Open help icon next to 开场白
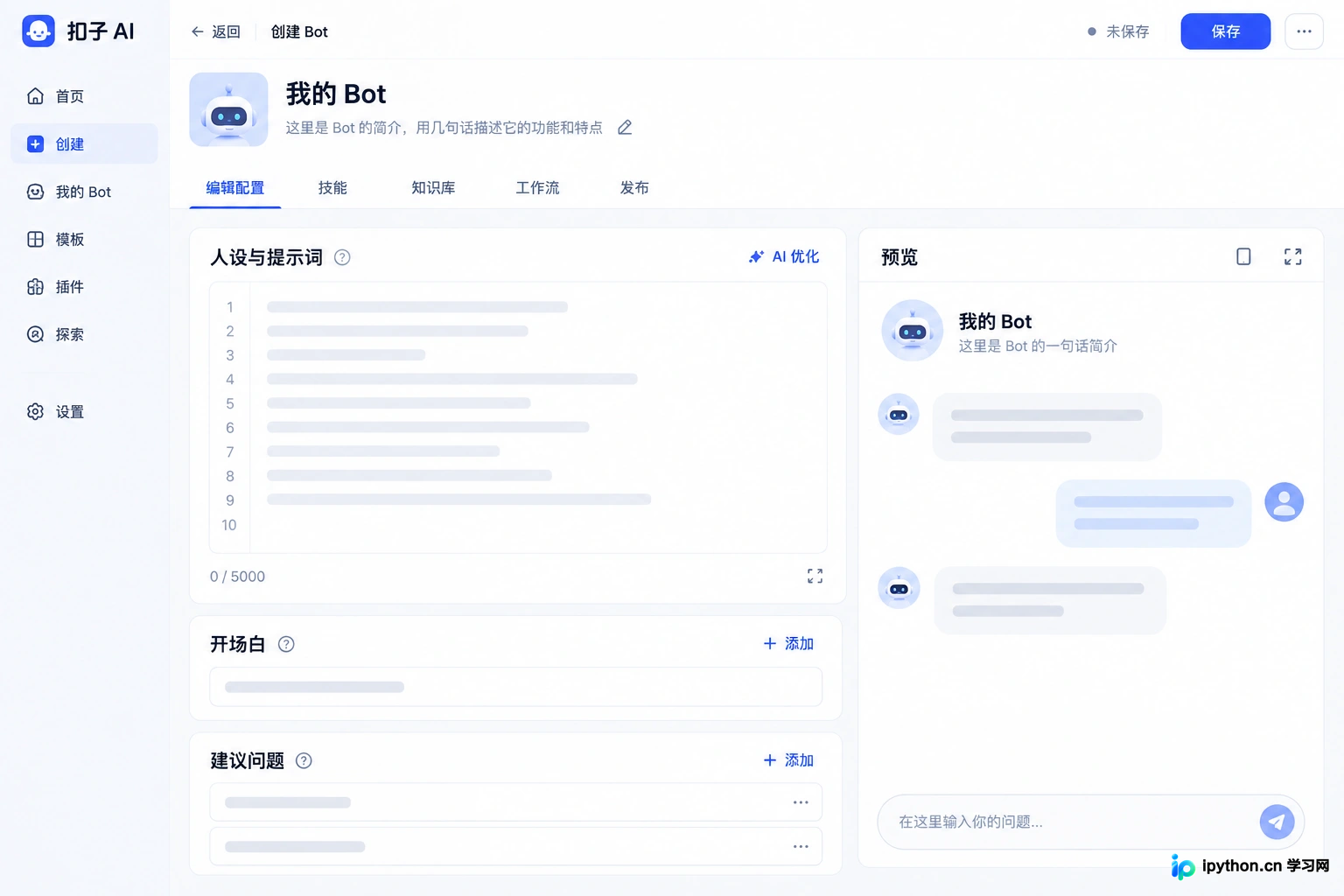This screenshot has height=896, width=1344. [286, 644]
